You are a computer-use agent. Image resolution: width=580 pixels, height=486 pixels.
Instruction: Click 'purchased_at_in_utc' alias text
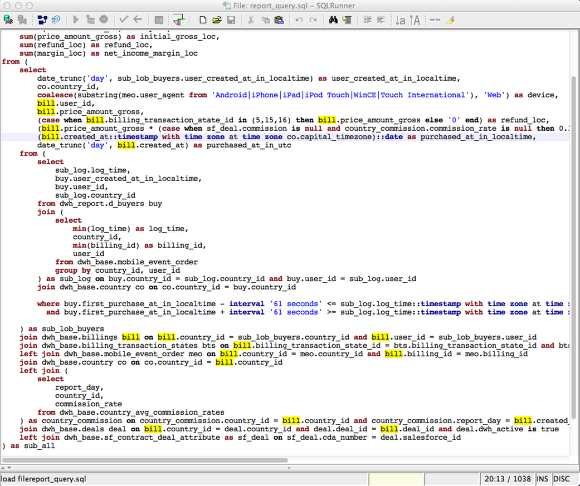[x=249, y=145]
